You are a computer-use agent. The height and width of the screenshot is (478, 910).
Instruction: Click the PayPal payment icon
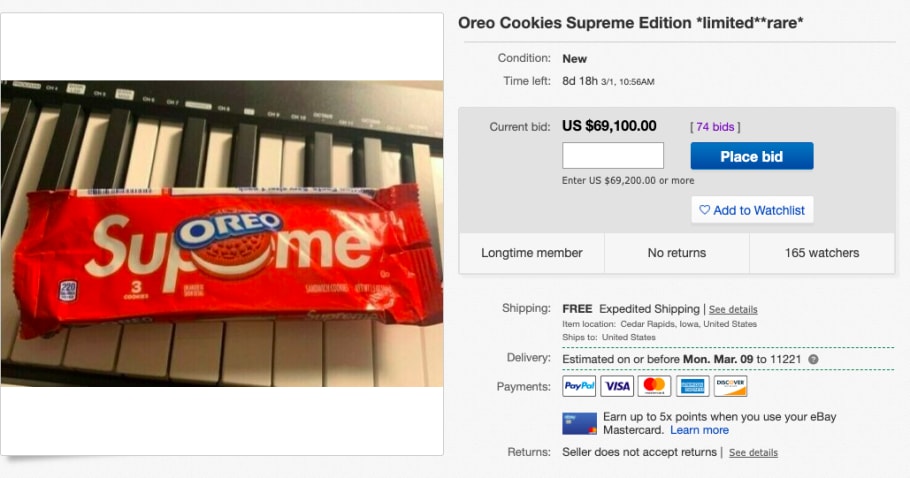coord(579,386)
